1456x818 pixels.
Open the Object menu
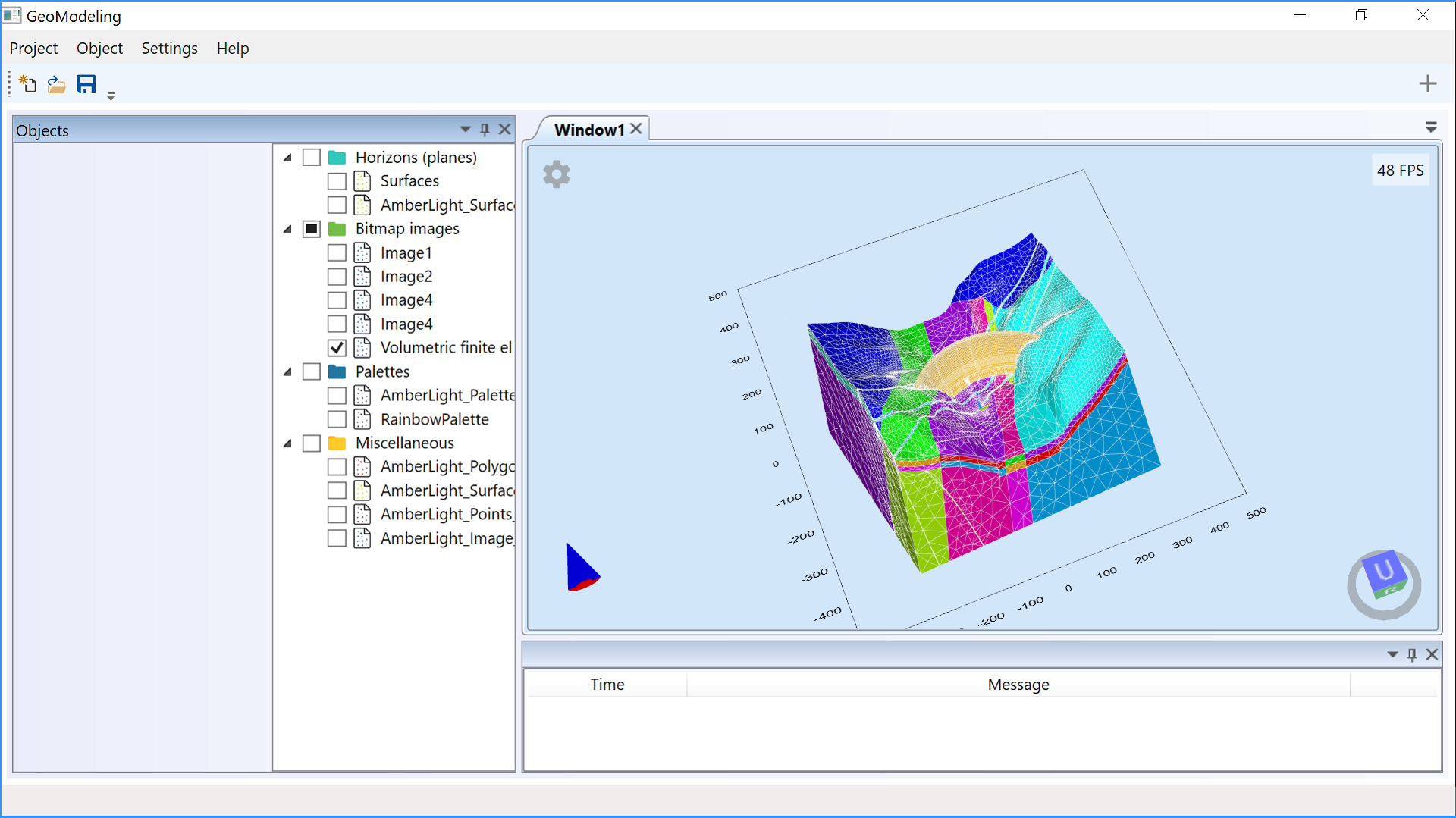99,49
